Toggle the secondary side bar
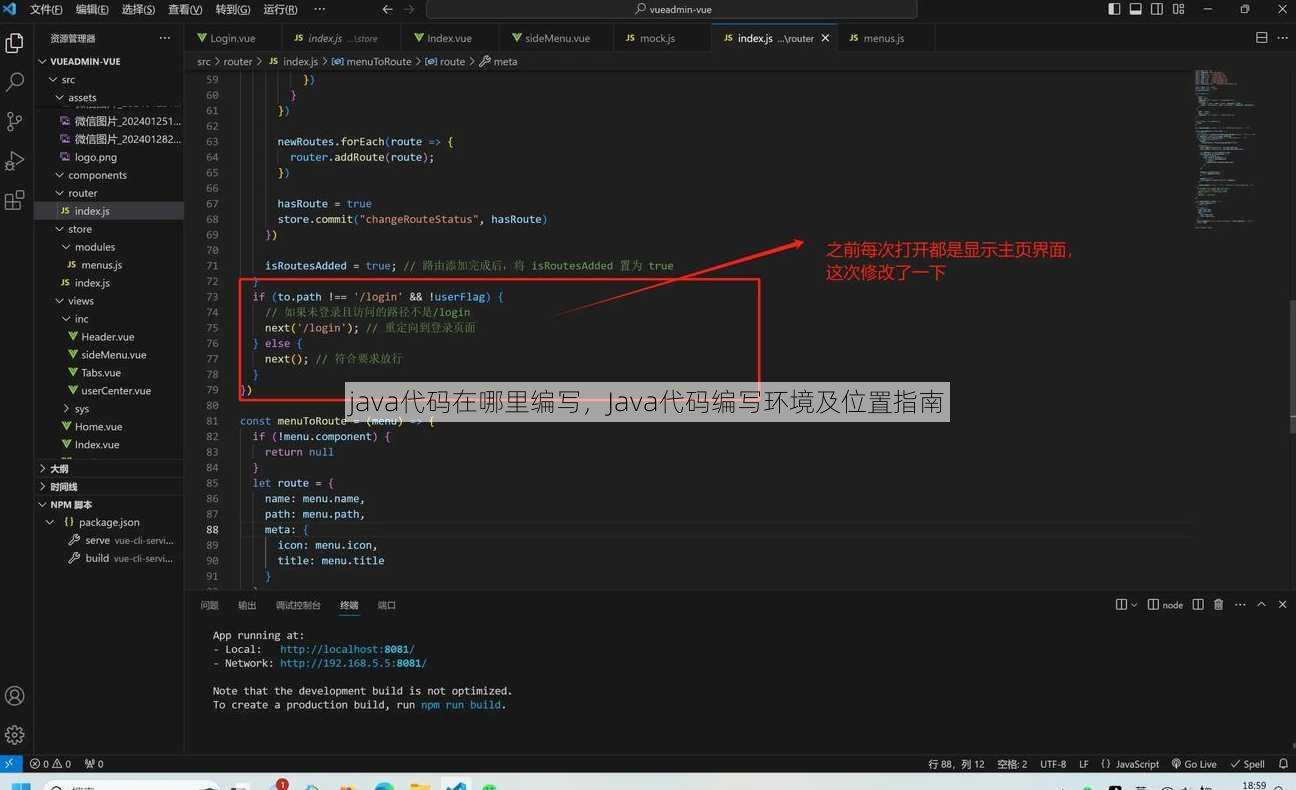1296x790 pixels. click(1157, 9)
